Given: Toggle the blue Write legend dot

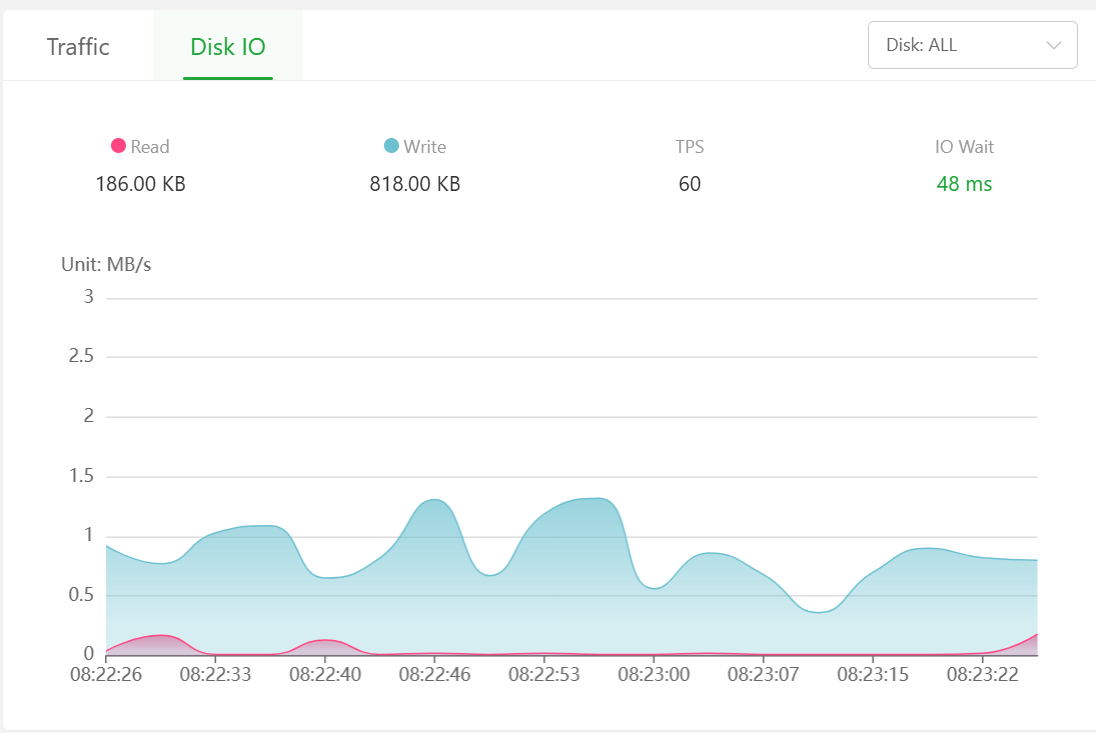Looking at the screenshot, I should [391, 146].
